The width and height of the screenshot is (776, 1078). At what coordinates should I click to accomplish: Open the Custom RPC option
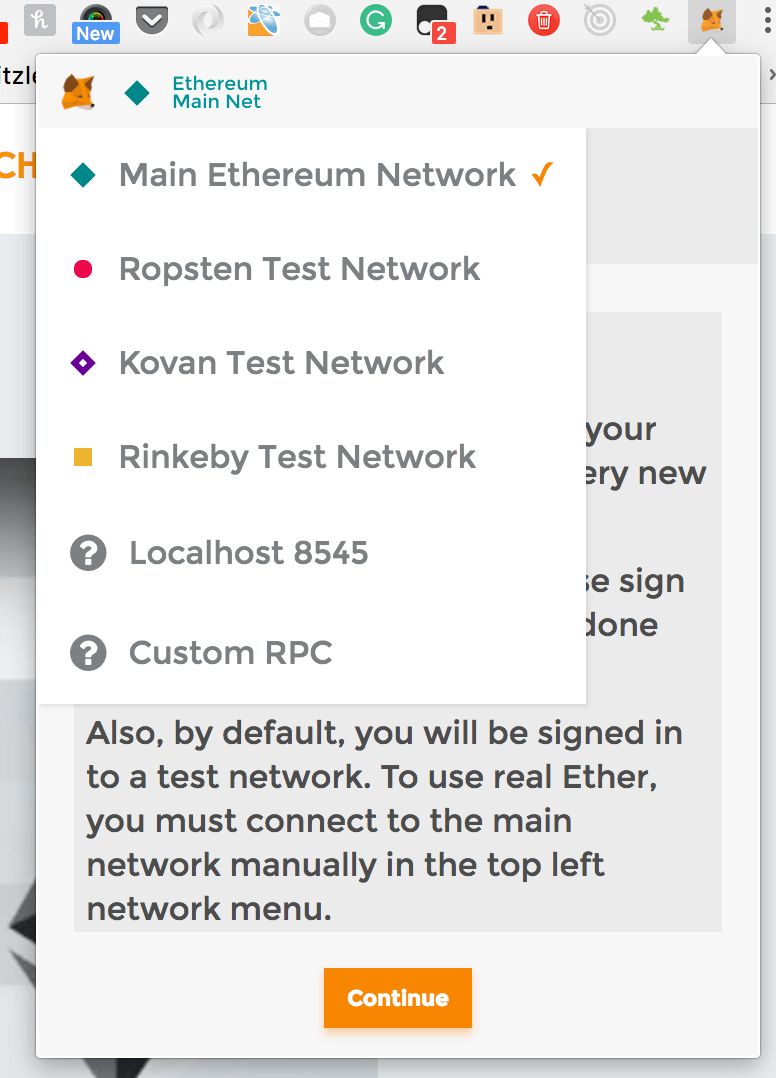click(311, 652)
